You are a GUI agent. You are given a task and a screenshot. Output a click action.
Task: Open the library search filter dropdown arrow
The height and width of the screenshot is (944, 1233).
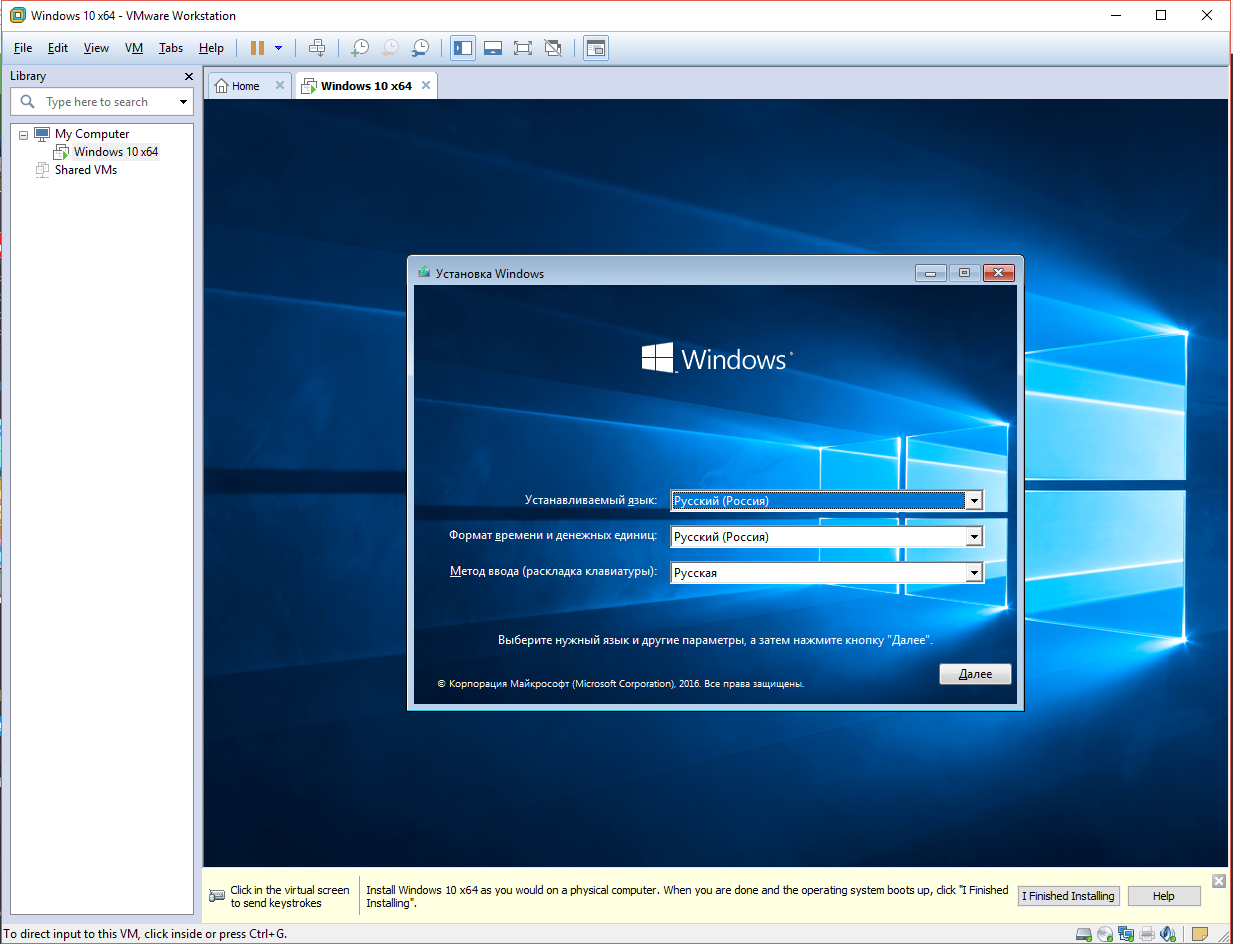(183, 102)
